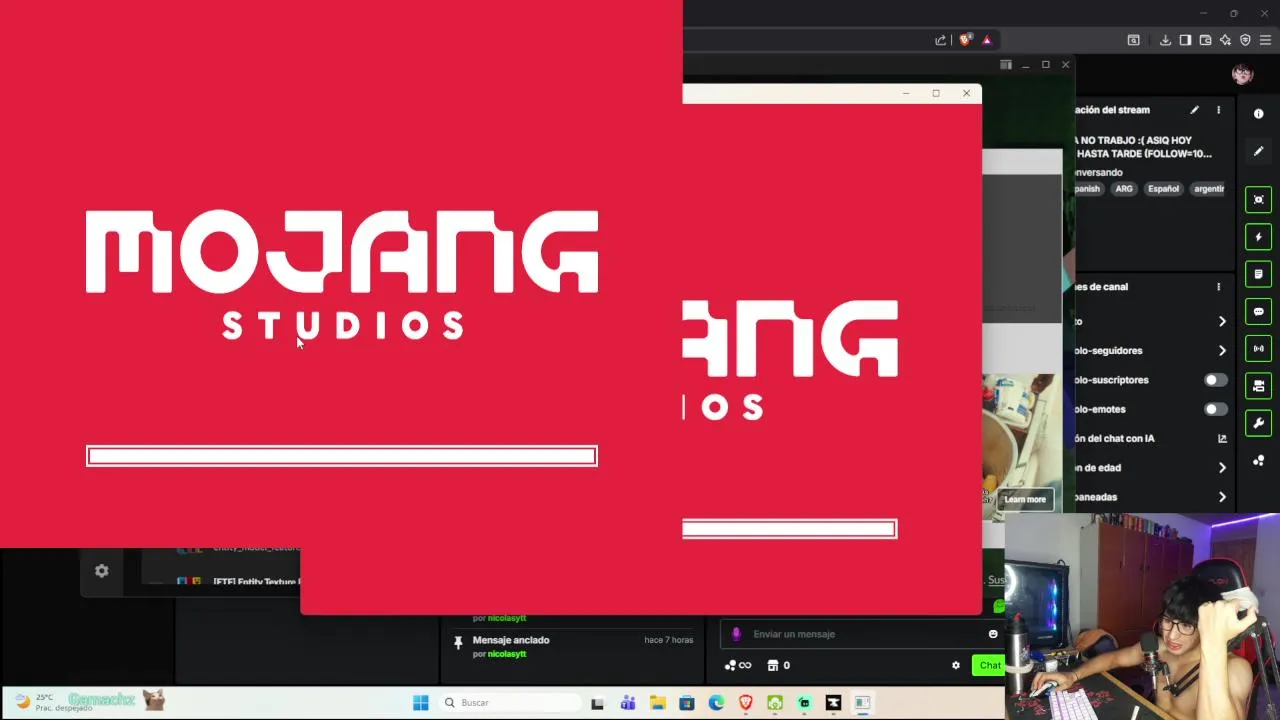Edit stream information with pencil icon
Viewport: 1280px width, 720px height.
point(1194,110)
